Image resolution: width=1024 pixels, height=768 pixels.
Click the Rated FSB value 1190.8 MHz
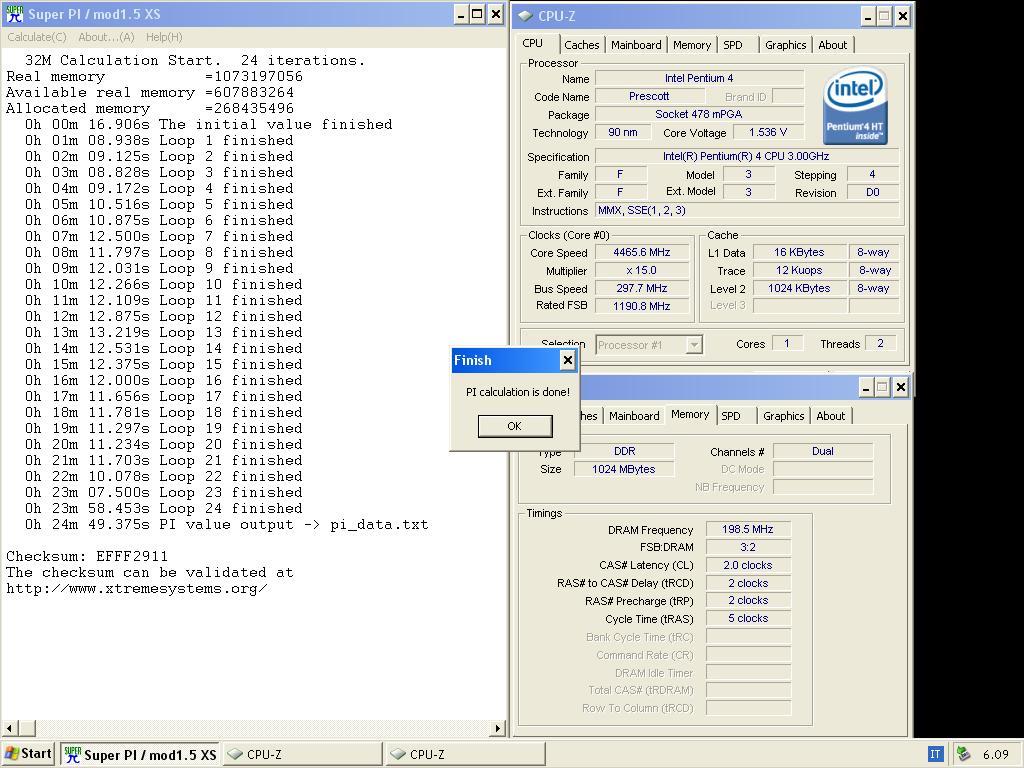pos(641,306)
